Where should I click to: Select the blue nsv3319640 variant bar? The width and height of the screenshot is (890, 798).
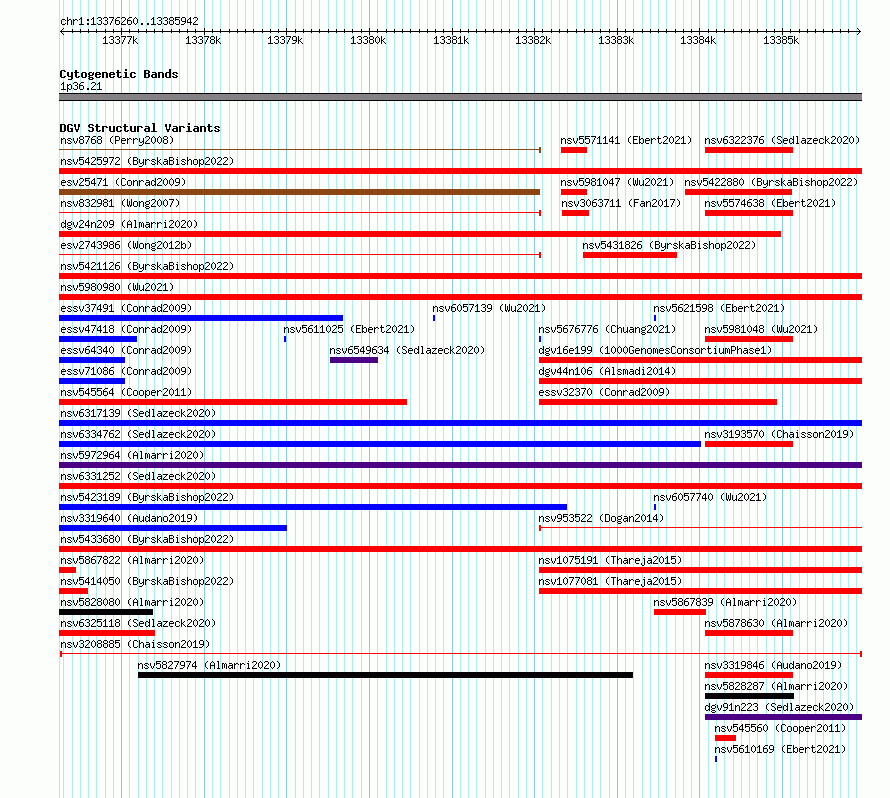(173, 528)
